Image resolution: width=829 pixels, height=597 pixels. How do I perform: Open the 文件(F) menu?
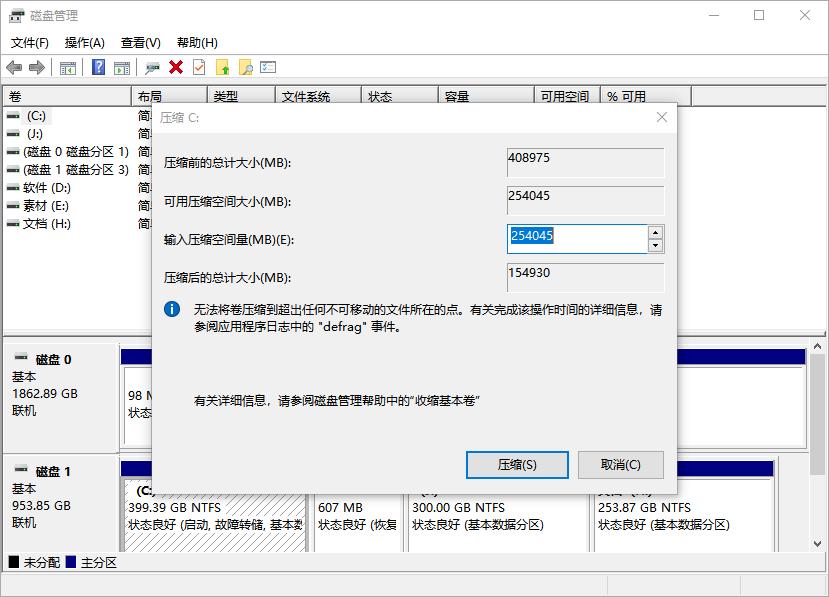[30, 43]
